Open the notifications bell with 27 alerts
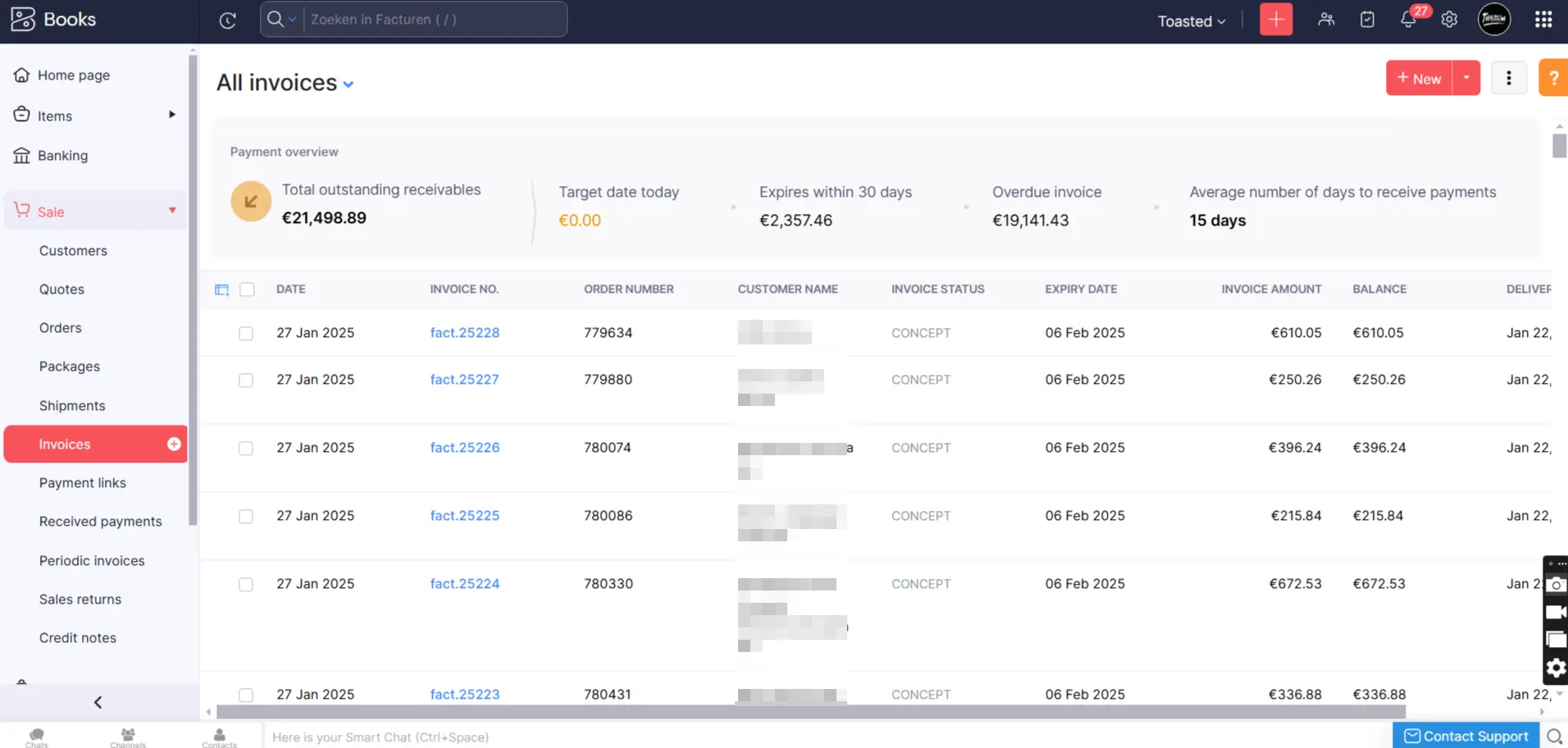 pyautogui.click(x=1408, y=19)
